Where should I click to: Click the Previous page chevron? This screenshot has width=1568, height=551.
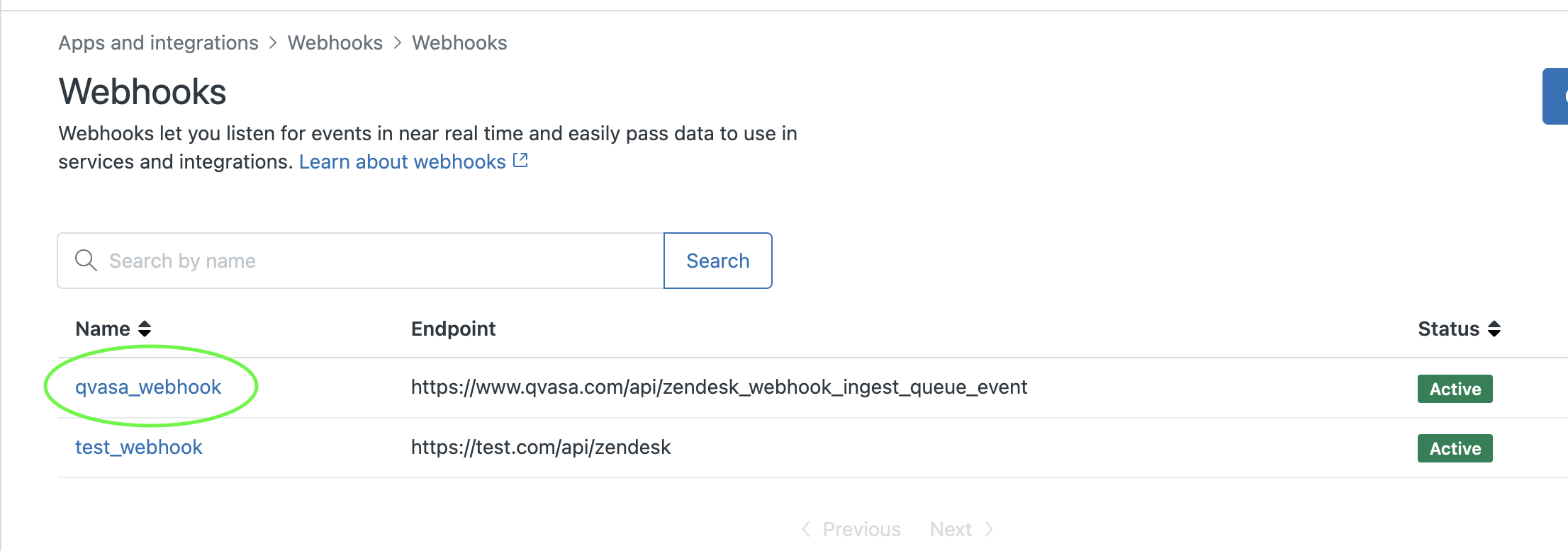click(806, 529)
